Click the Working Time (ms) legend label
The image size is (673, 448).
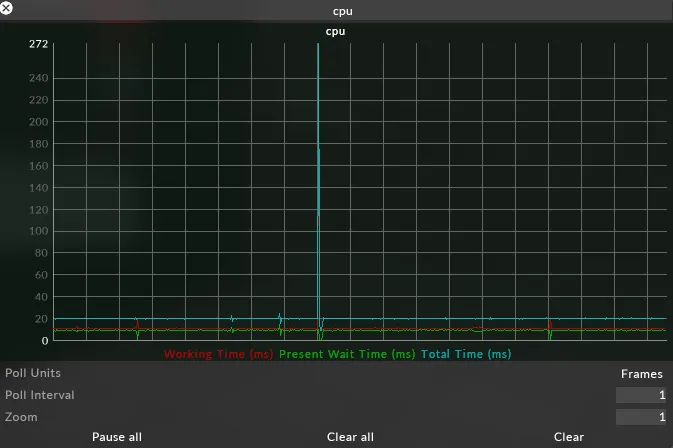coord(218,354)
